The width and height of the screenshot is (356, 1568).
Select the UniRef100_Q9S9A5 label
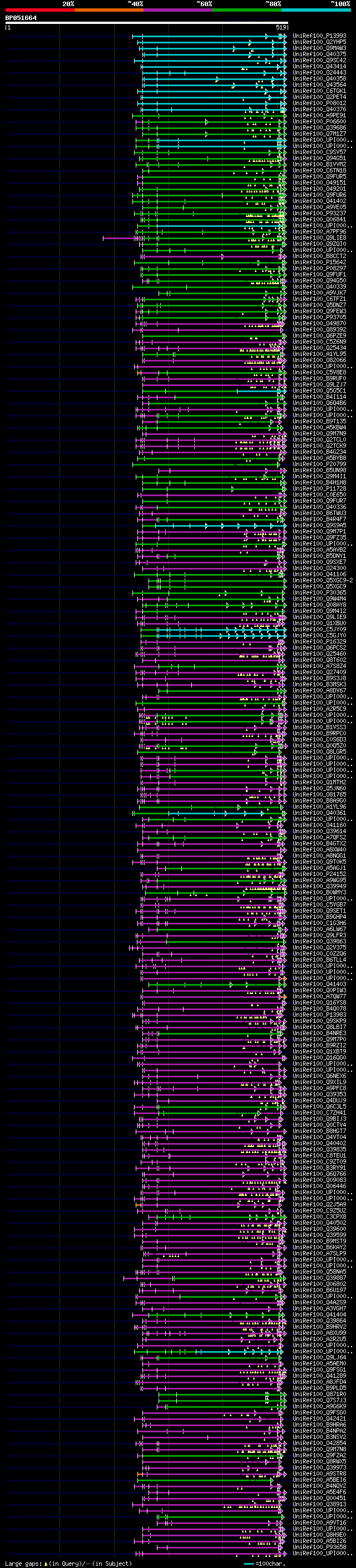(x=319, y=525)
